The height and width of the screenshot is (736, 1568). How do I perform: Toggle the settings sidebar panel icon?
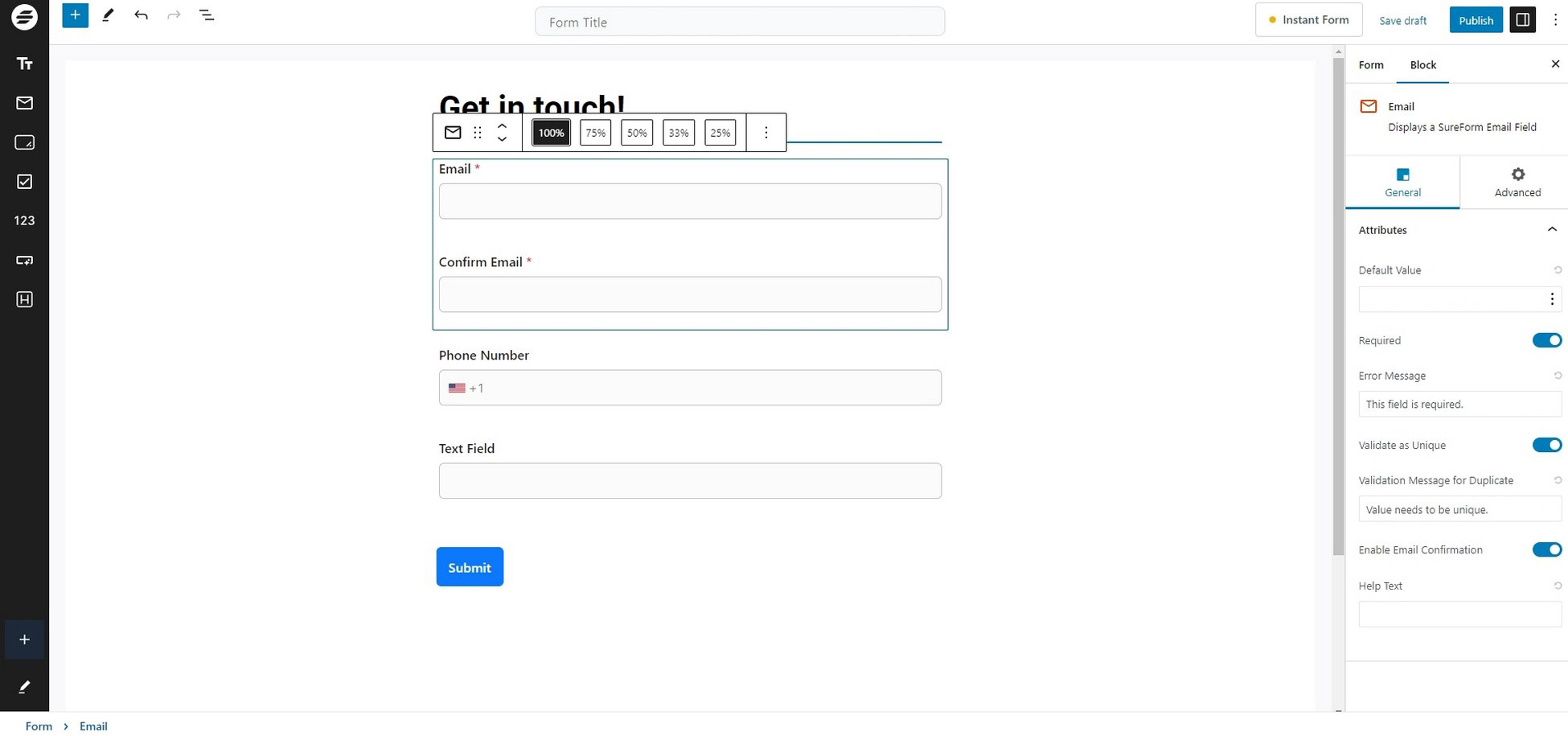1523,20
